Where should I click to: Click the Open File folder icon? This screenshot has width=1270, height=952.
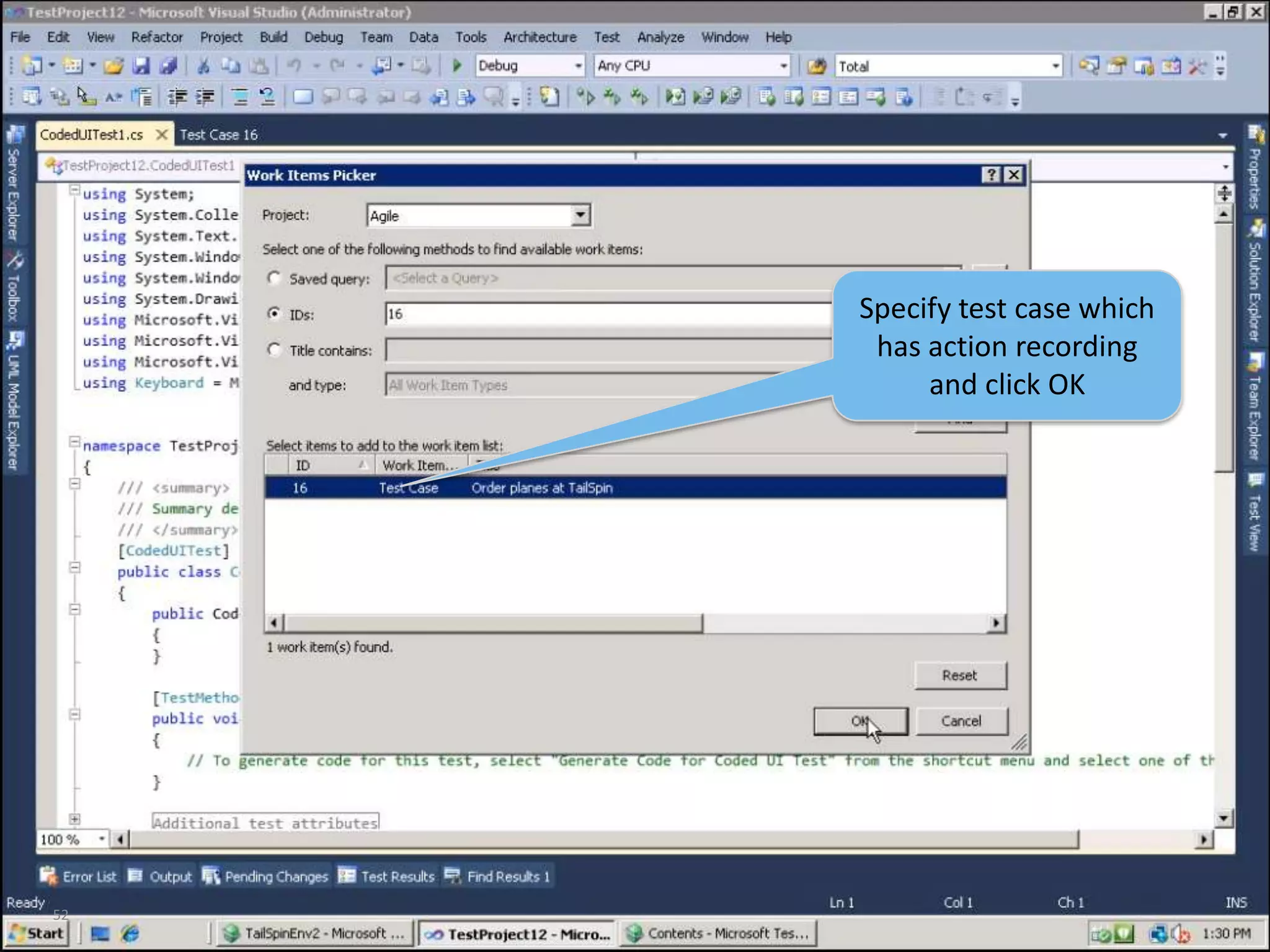[x=113, y=66]
